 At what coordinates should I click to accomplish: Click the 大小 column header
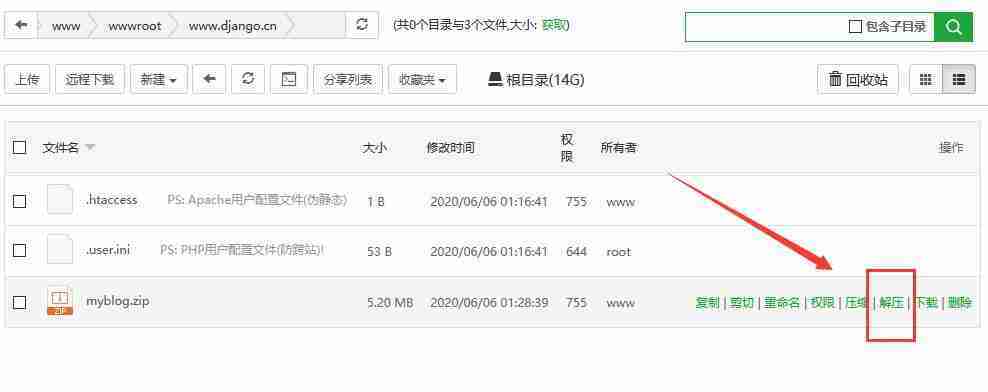[374, 148]
